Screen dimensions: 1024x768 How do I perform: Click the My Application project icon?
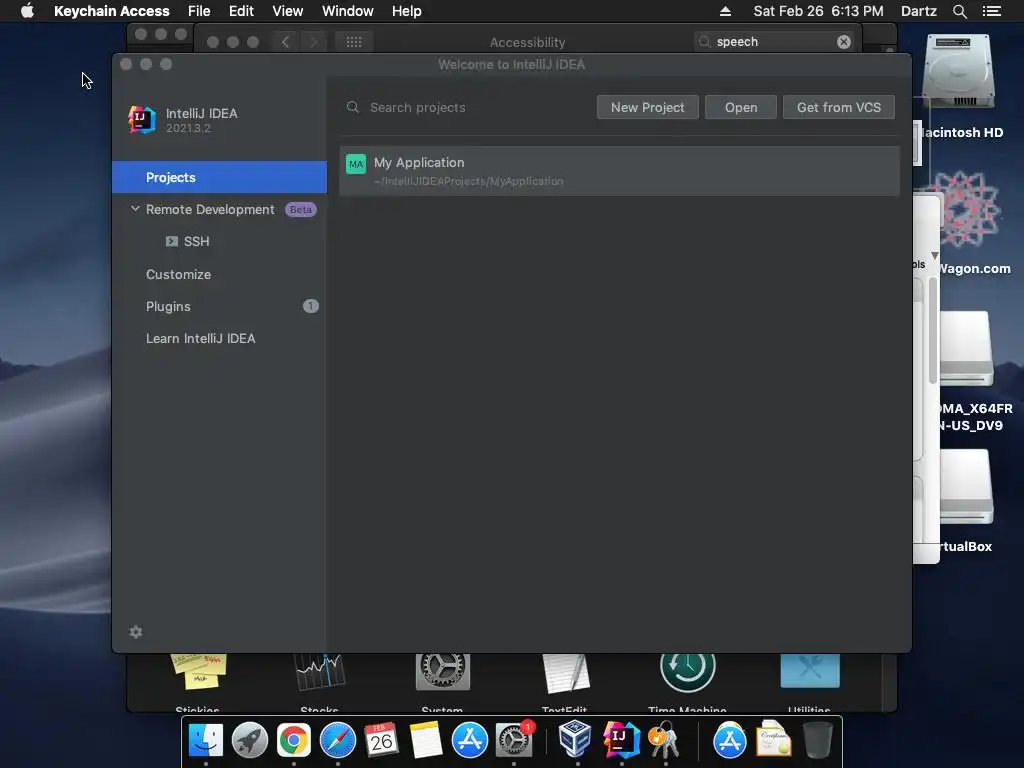356,164
